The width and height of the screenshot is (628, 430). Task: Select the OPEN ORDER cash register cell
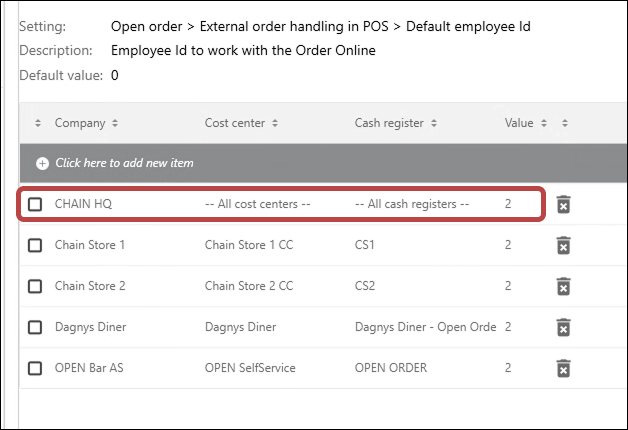391,368
